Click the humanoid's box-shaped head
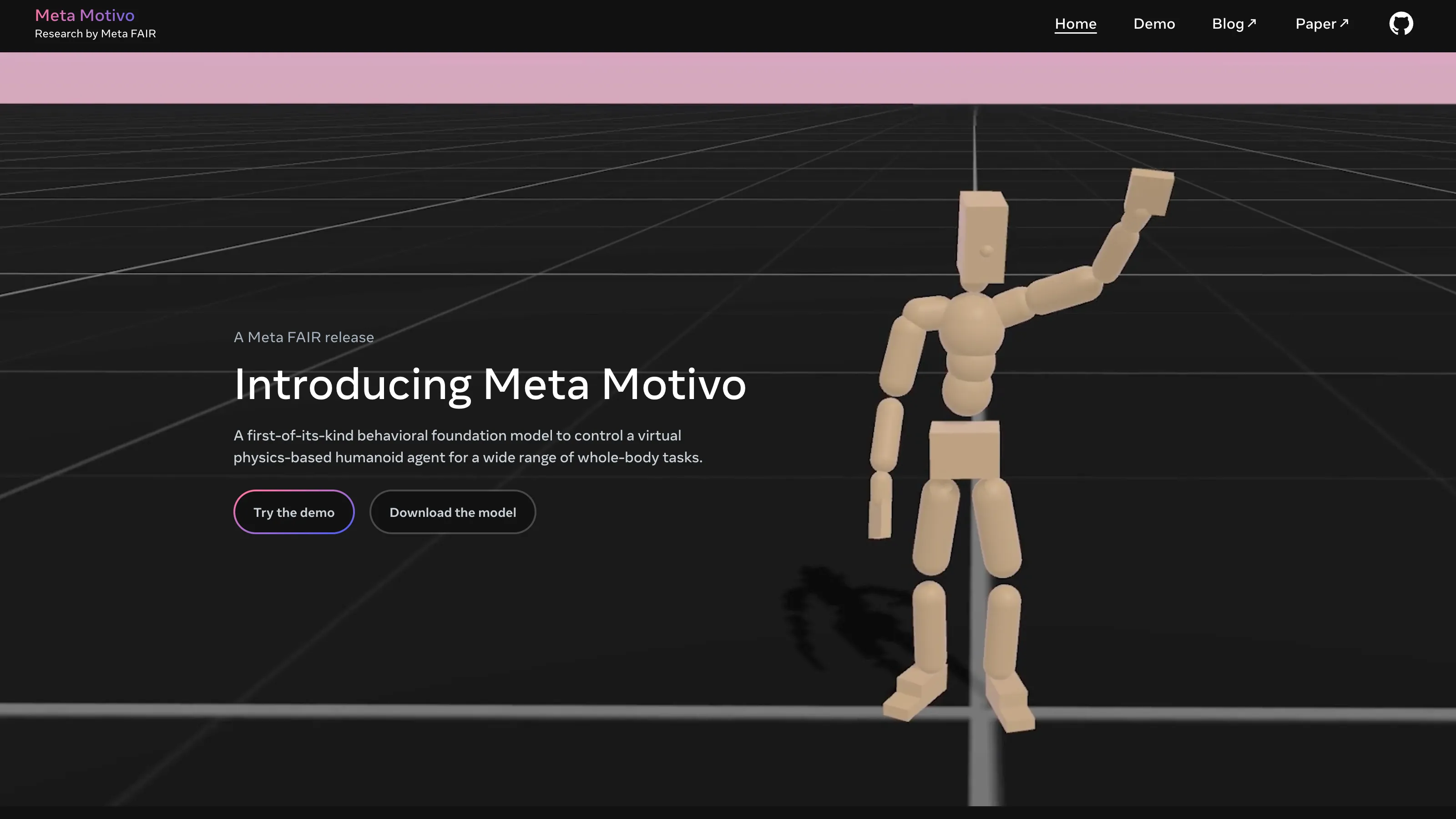This screenshot has width=1456, height=819. pos(982,238)
